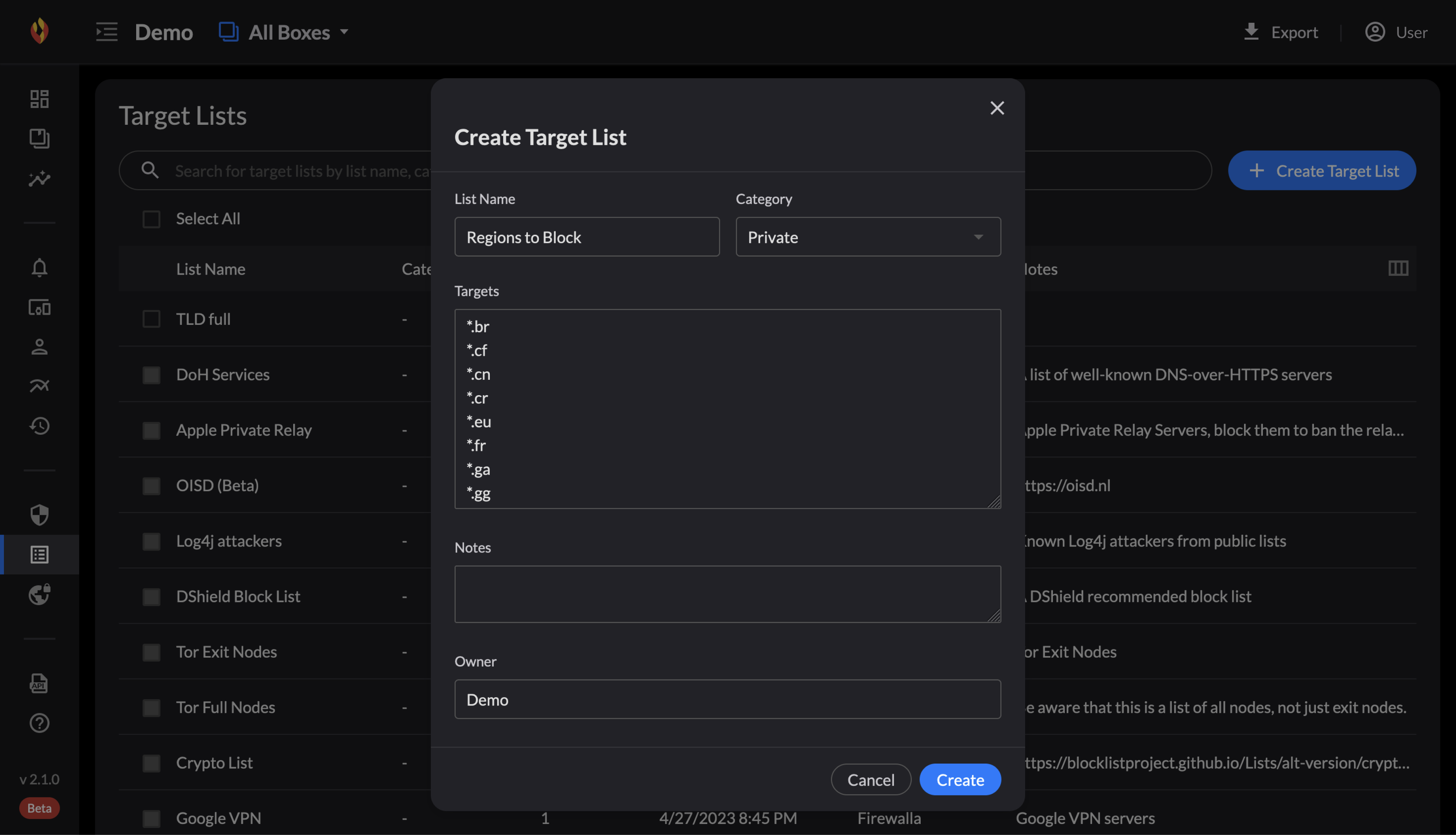Open the users person icon in sidebar
Viewport: 1456px width, 835px height.
[39, 346]
